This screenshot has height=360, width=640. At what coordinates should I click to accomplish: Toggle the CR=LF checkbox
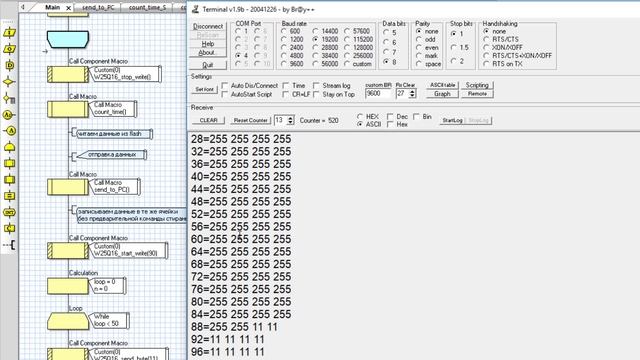pyautogui.click(x=286, y=94)
